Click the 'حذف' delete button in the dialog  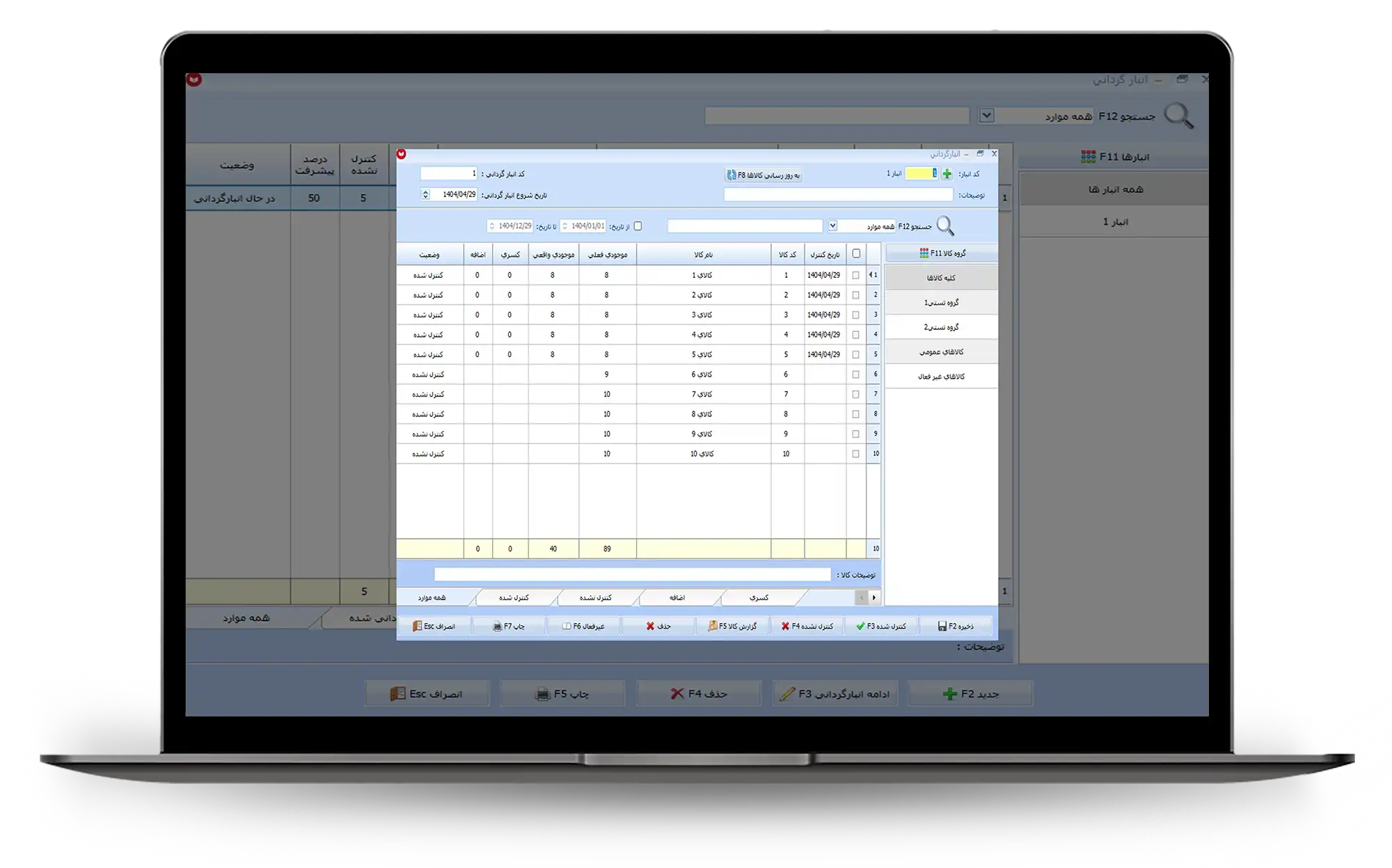click(x=658, y=626)
